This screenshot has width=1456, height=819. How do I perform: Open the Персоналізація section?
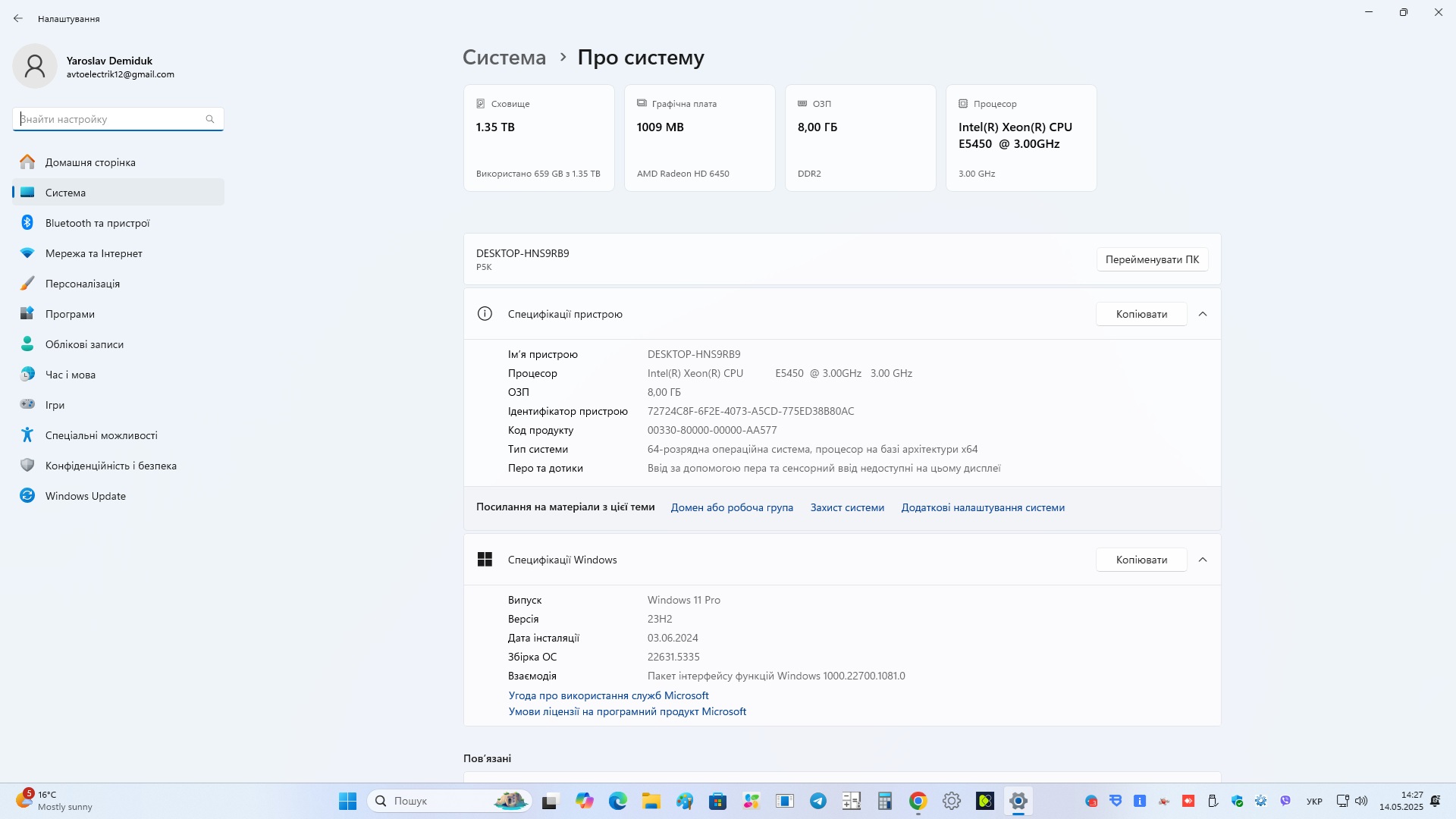point(118,284)
